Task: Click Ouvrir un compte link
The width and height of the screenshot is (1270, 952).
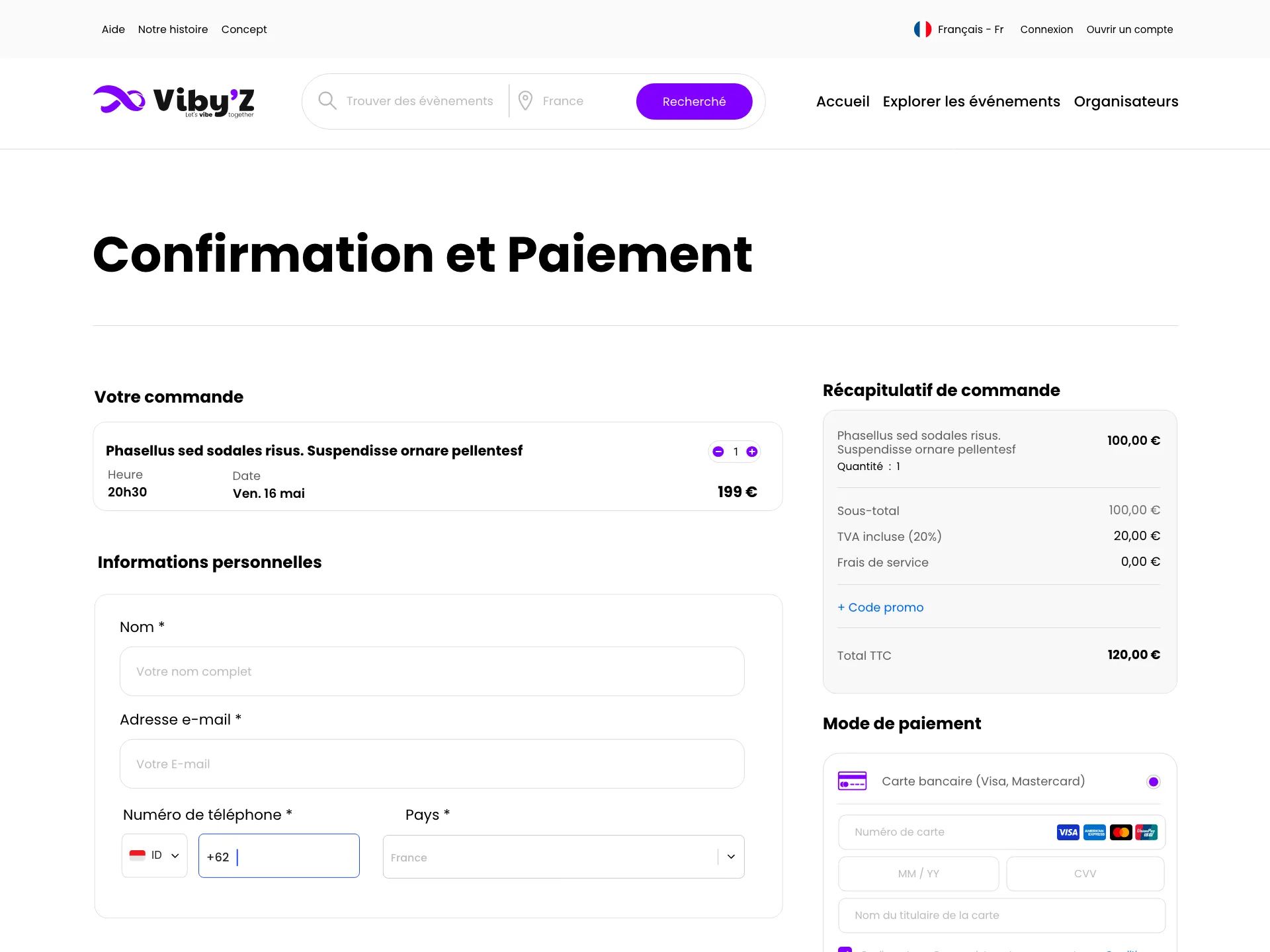Action: pos(1129,29)
